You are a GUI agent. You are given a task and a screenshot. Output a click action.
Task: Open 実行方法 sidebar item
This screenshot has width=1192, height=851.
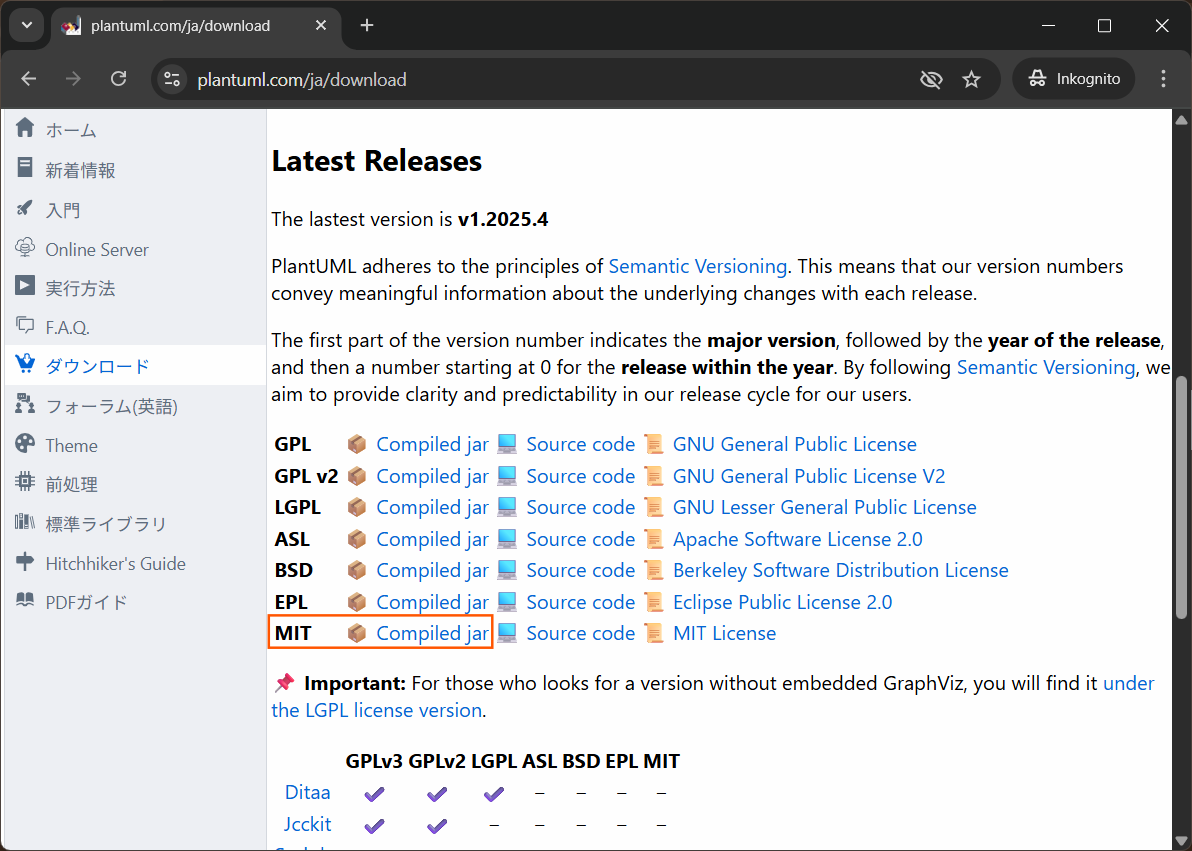point(81,288)
